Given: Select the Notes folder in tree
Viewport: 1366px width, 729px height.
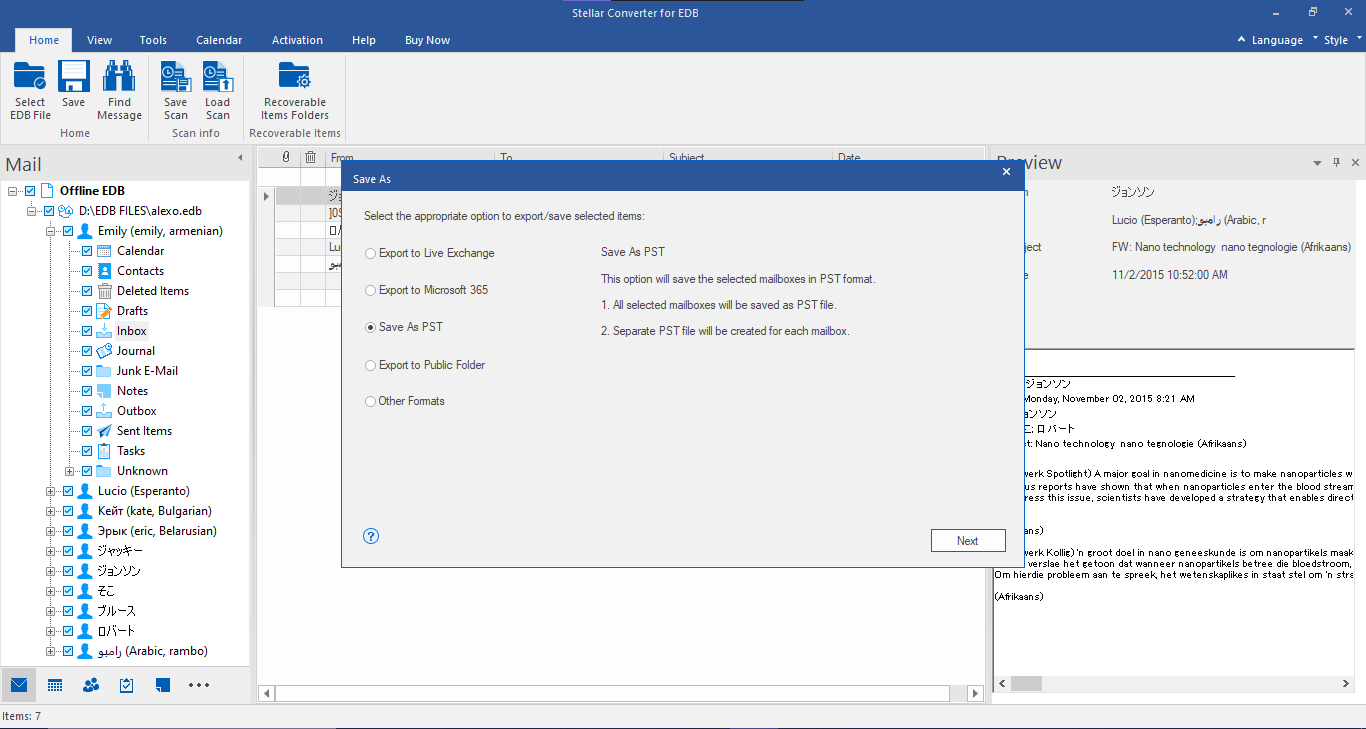Looking at the screenshot, I should click(x=132, y=391).
